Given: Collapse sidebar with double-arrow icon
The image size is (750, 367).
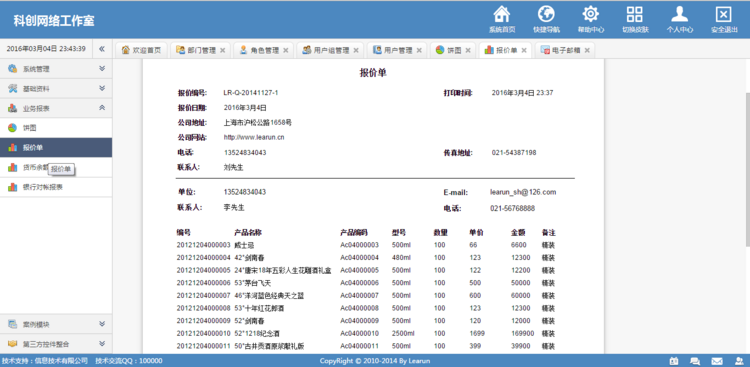Looking at the screenshot, I should coord(101,49).
